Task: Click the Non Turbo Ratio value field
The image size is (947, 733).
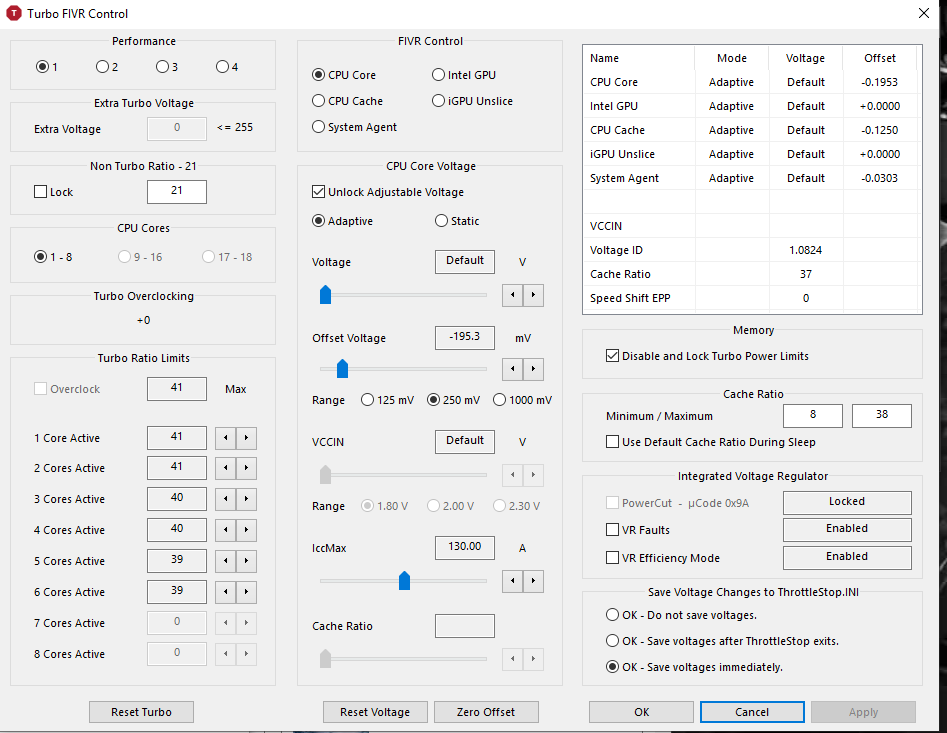Action: click(x=177, y=191)
